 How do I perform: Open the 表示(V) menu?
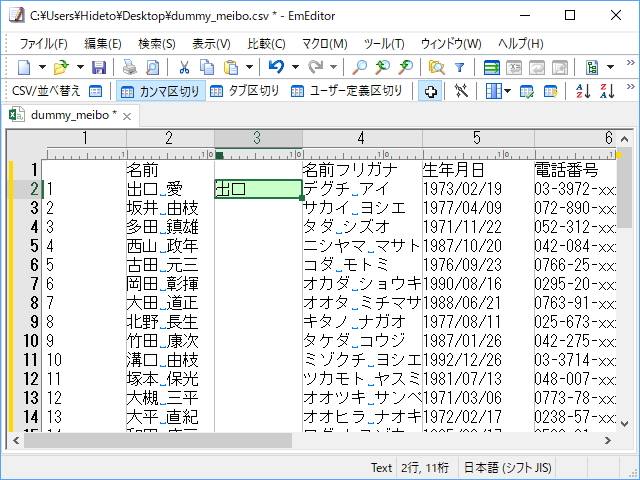(211, 43)
